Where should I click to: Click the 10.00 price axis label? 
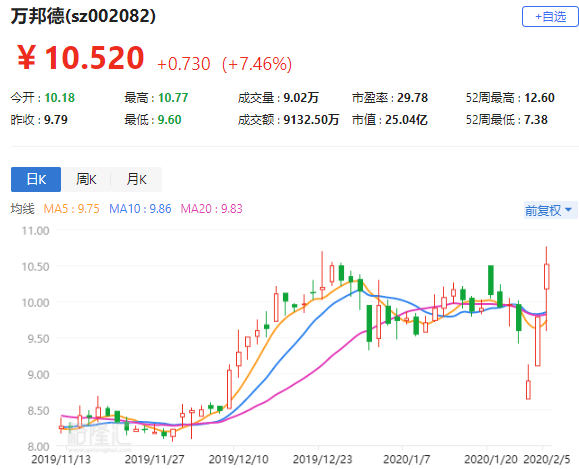click(x=35, y=303)
